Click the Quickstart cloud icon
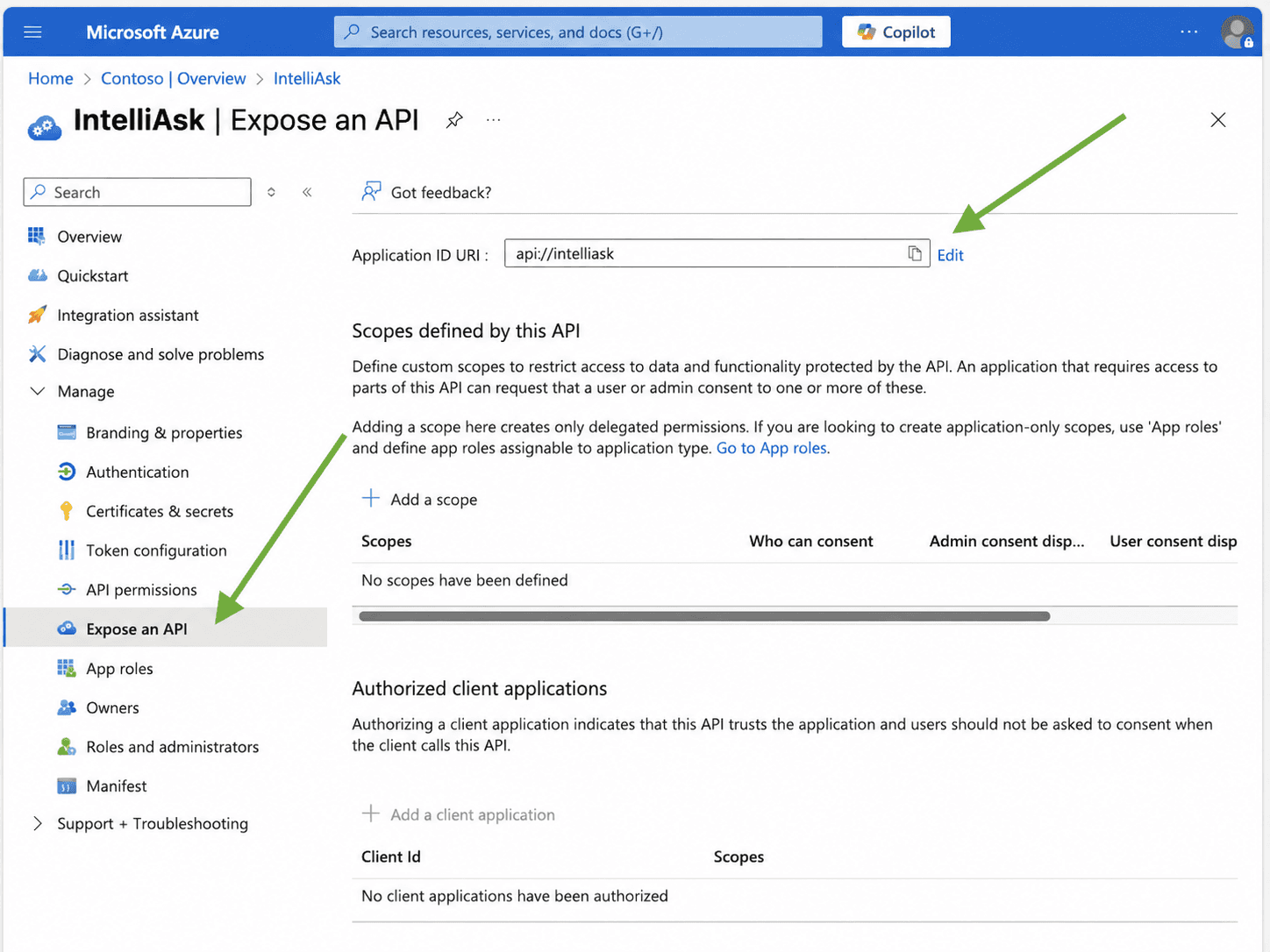 (37, 276)
